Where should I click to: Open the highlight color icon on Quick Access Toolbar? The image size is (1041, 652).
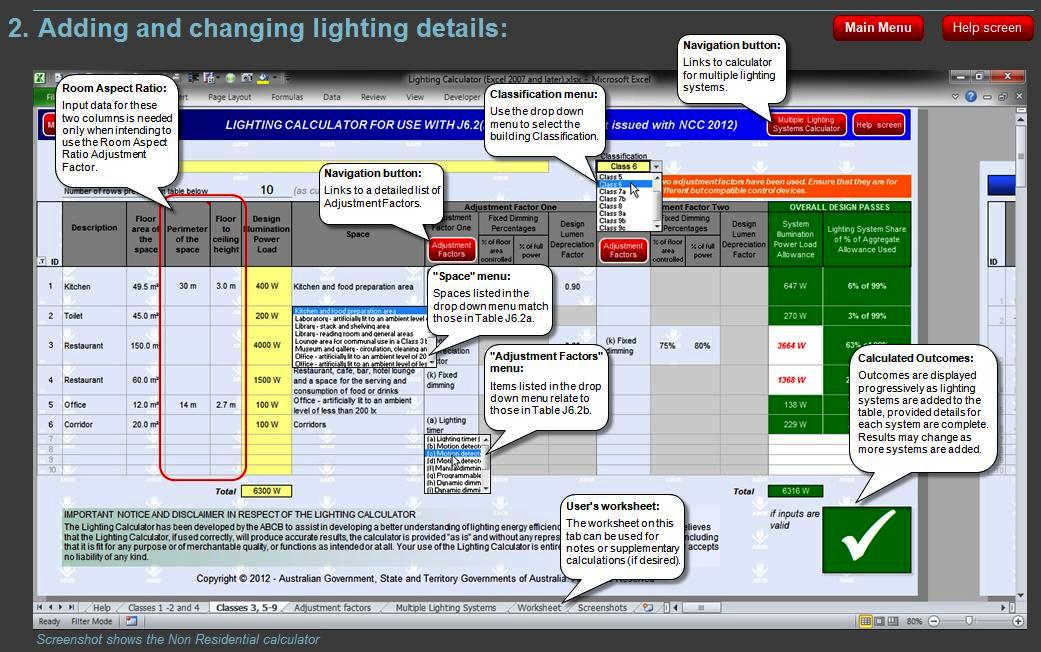[x=262, y=75]
